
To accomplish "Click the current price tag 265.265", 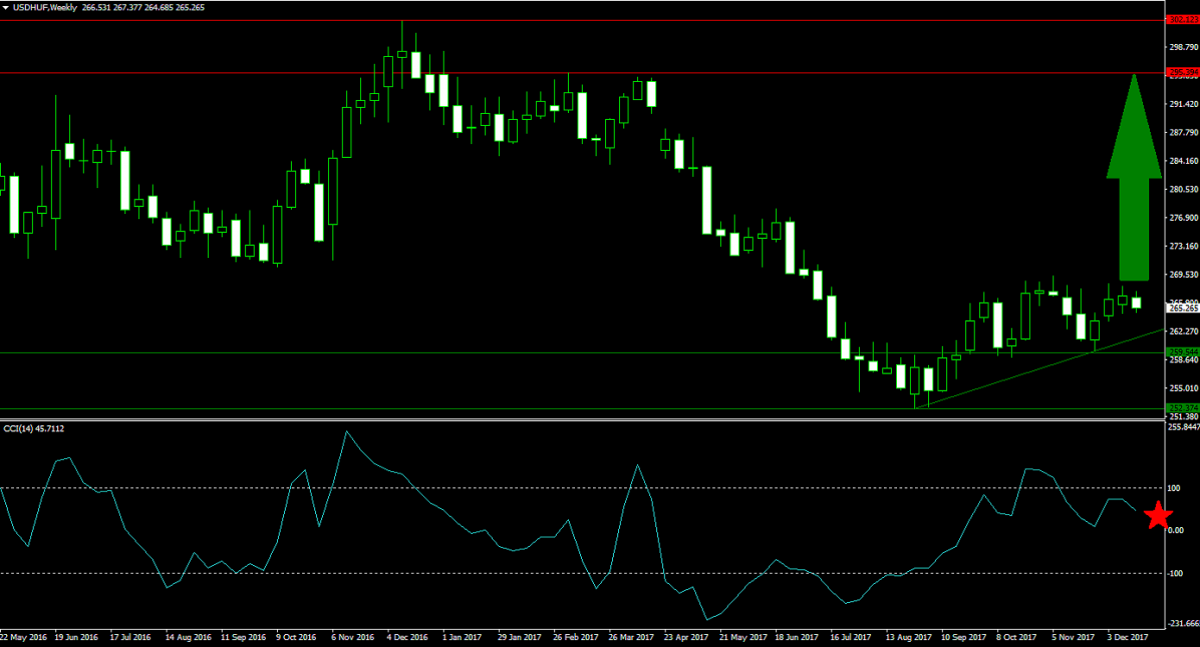I will pyautogui.click(x=1182, y=308).
